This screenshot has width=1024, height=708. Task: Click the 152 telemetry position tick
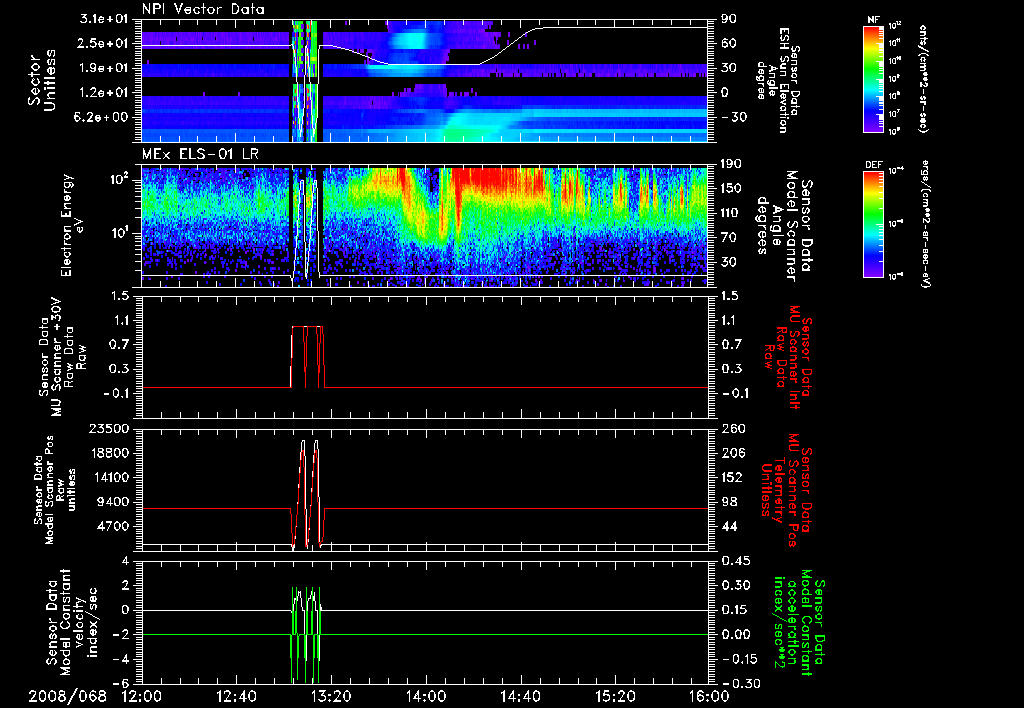(x=731, y=477)
